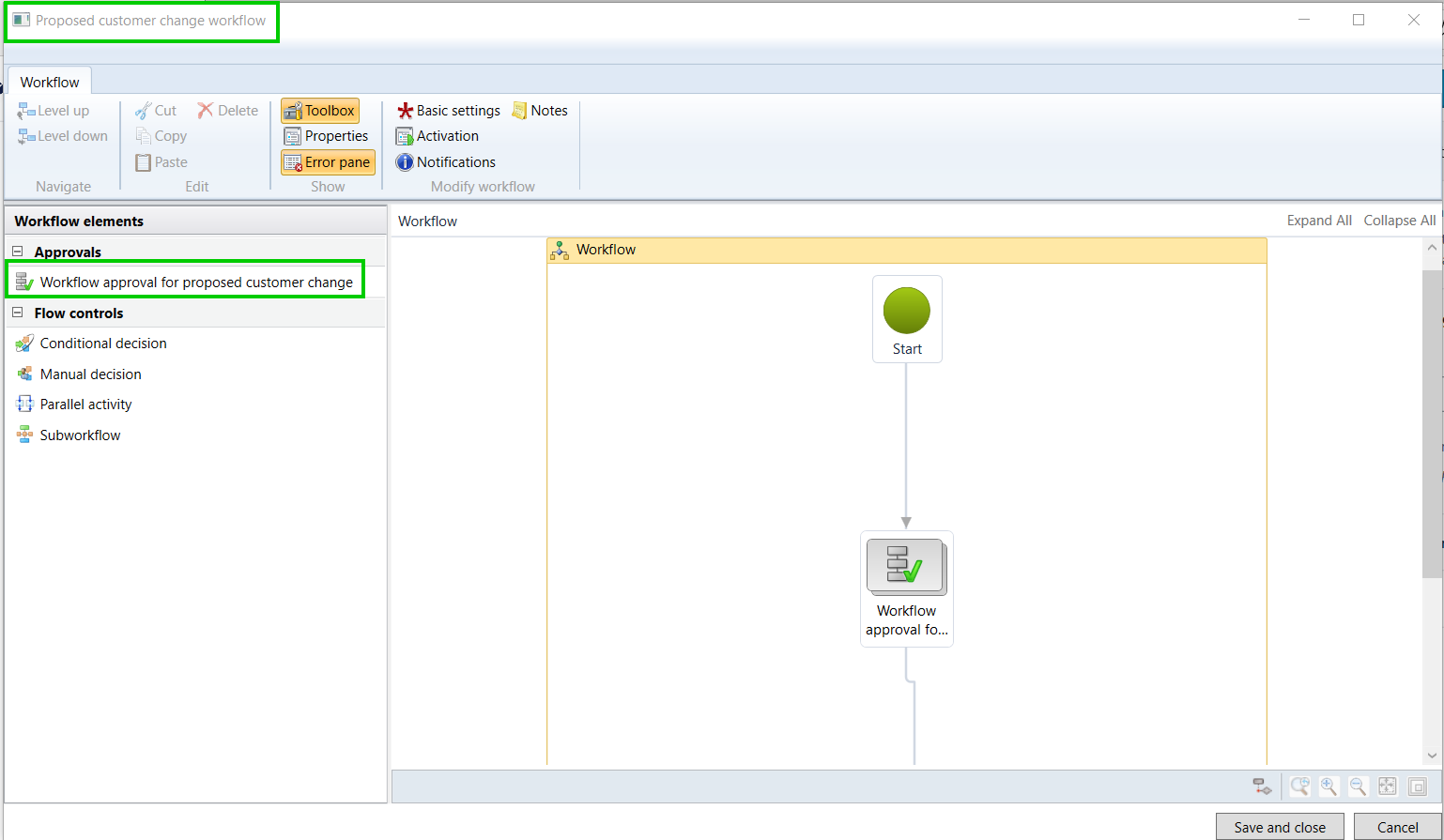Viewport: 1444px width, 840px height.
Task: Click the zoom out magnifier icon
Action: pyautogui.click(x=1358, y=787)
